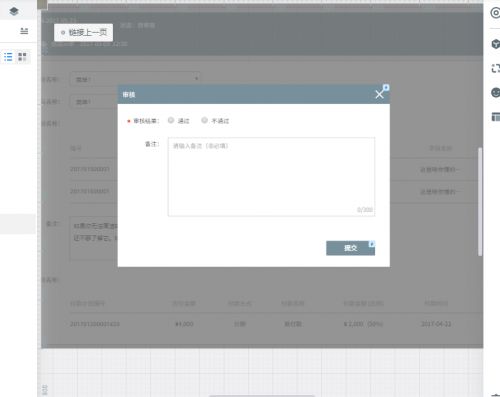500x397 pixels.
Task: Switch to grid view in left panel
Action: [22, 57]
